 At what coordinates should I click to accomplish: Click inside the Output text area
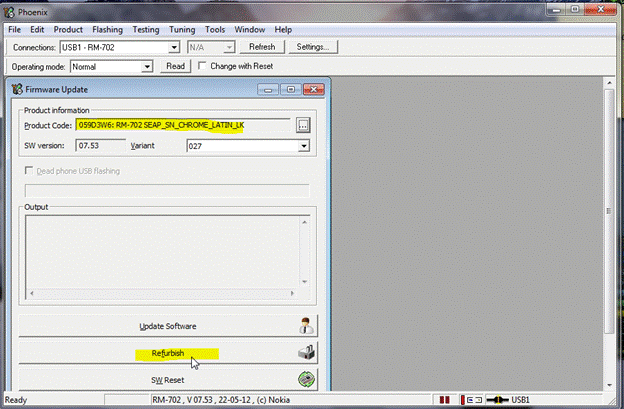[162, 252]
